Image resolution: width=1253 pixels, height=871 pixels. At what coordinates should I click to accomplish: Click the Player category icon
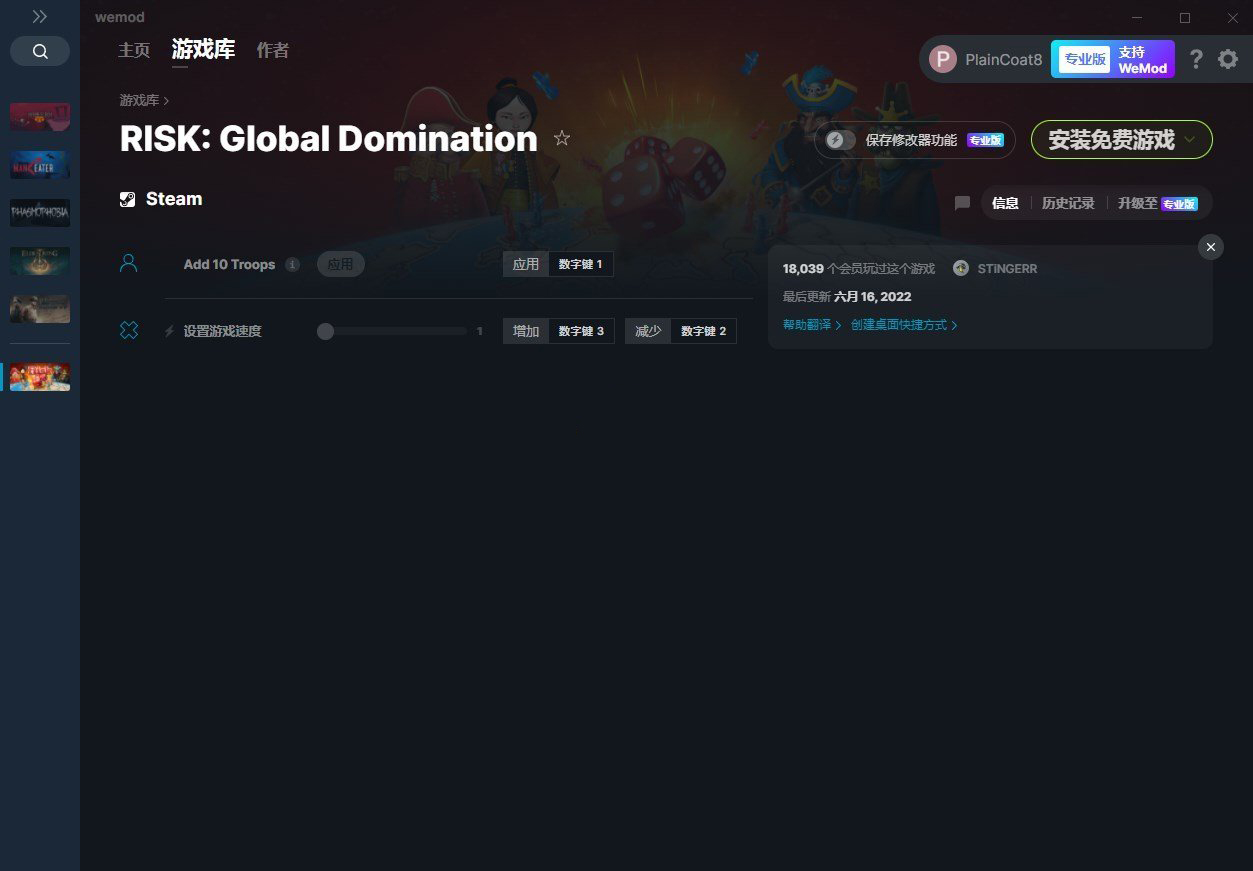point(128,264)
